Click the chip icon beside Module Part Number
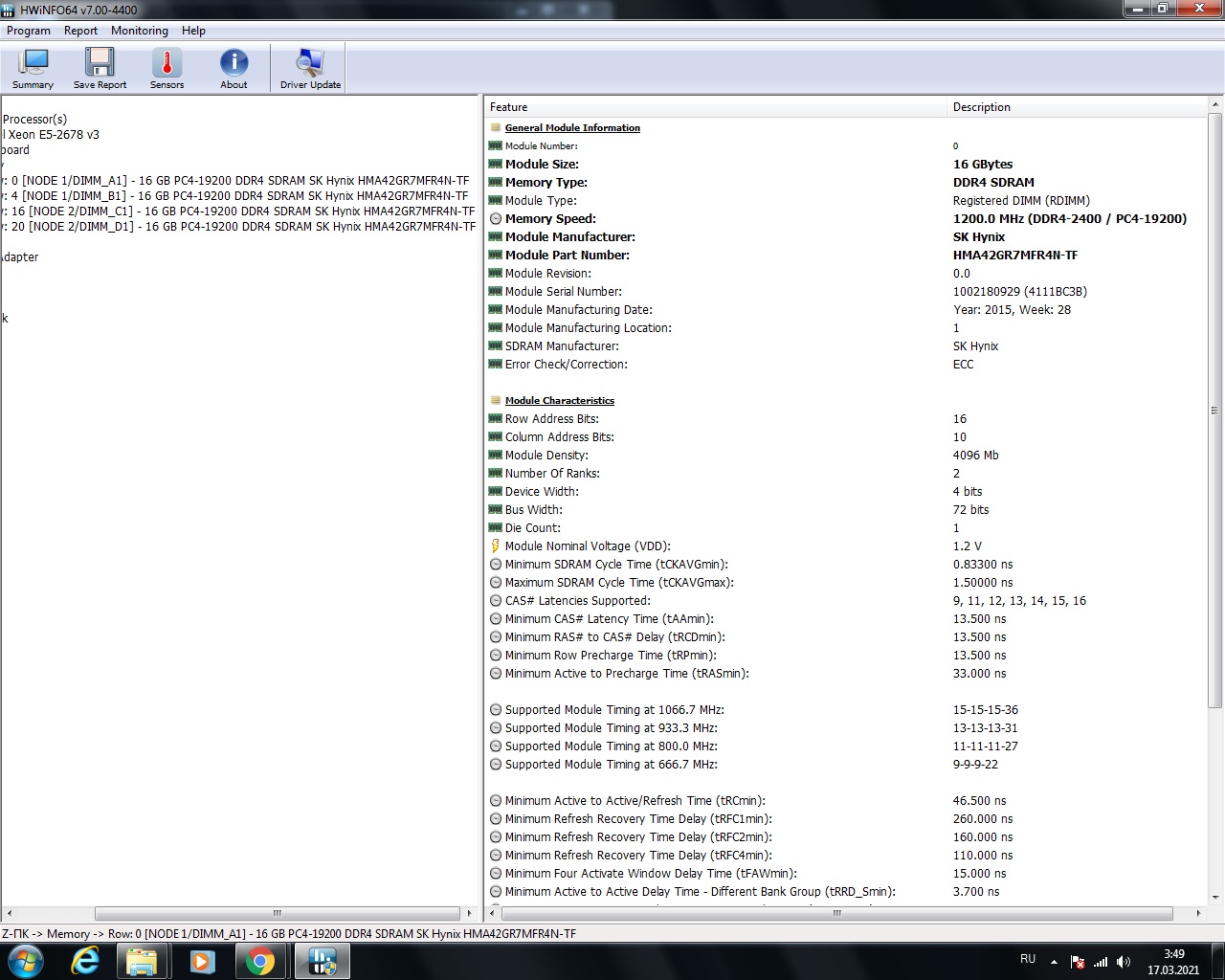This screenshot has height=980, width=1225. pyautogui.click(x=496, y=256)
